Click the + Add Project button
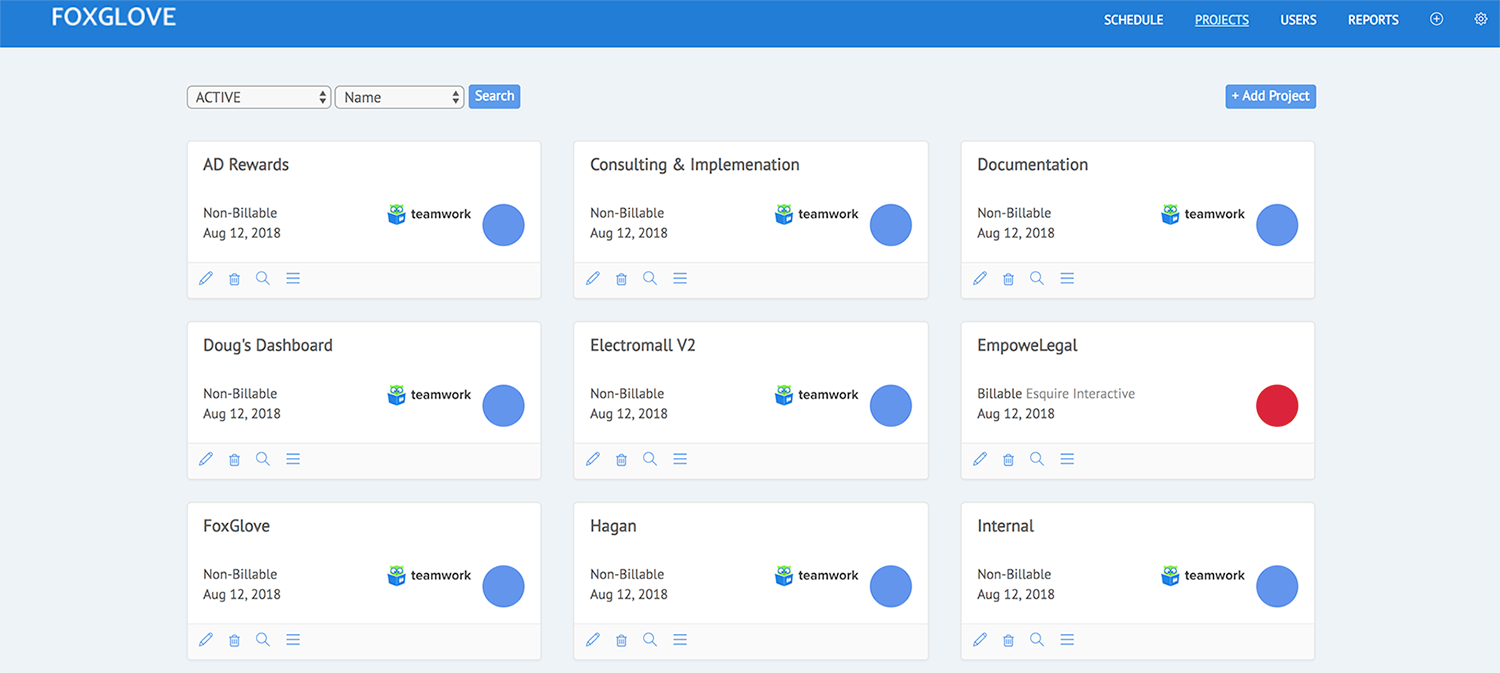 (x=1270, y=96)
